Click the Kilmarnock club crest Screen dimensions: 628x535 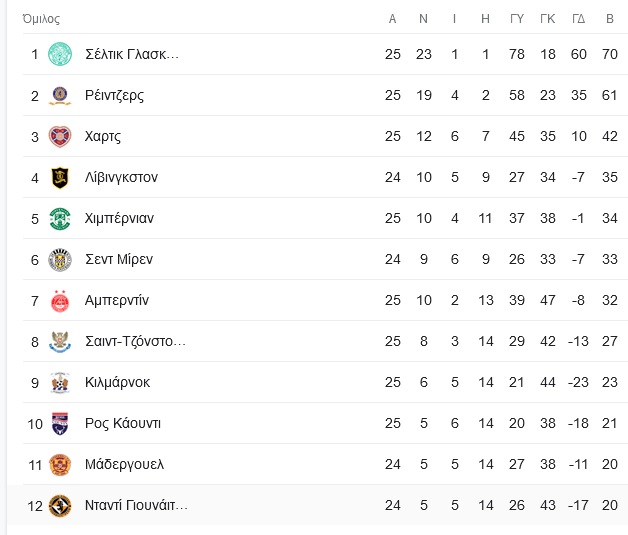(x=60, y=382)
